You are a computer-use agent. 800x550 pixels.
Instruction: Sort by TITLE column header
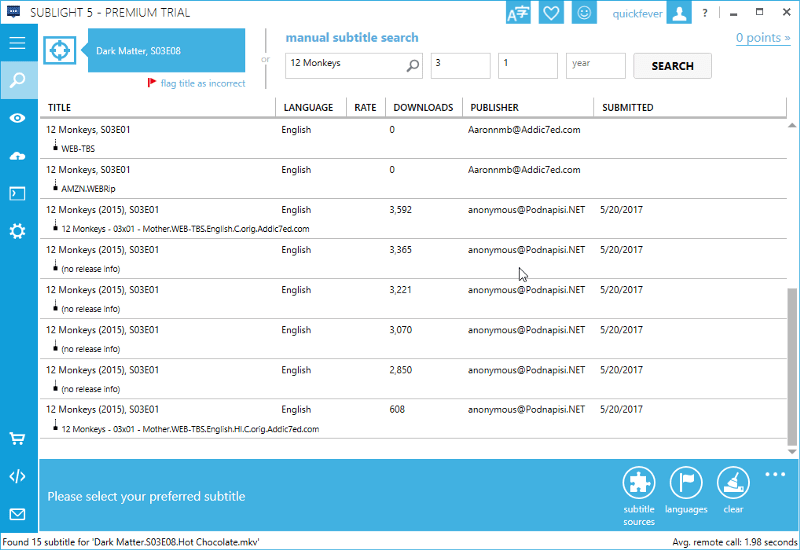point(158,108)
